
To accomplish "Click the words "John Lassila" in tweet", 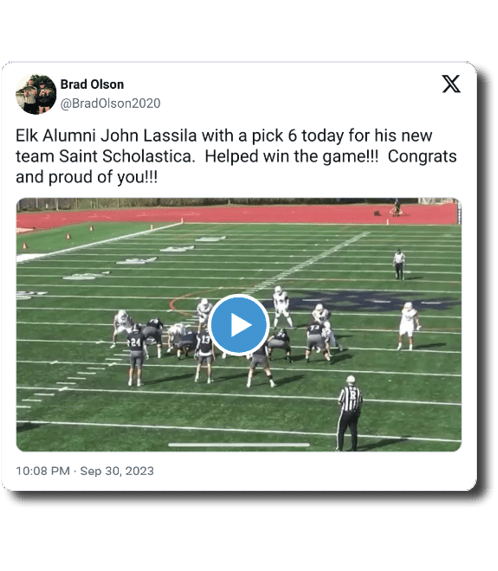I will point(149,135).
